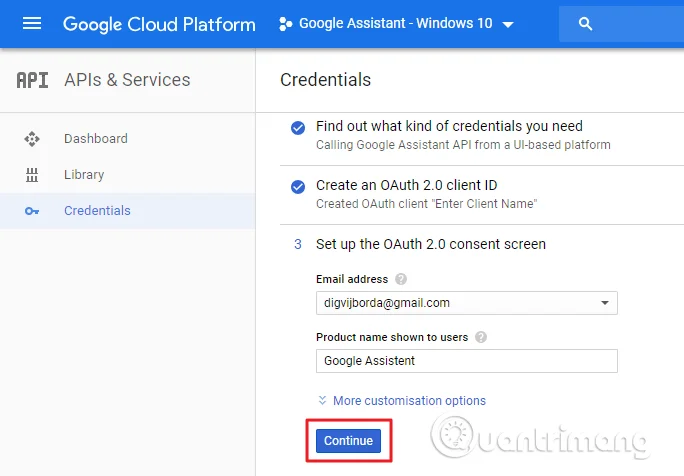Click the Continue button
Screen dimensions: 684x476
point(348,441)
